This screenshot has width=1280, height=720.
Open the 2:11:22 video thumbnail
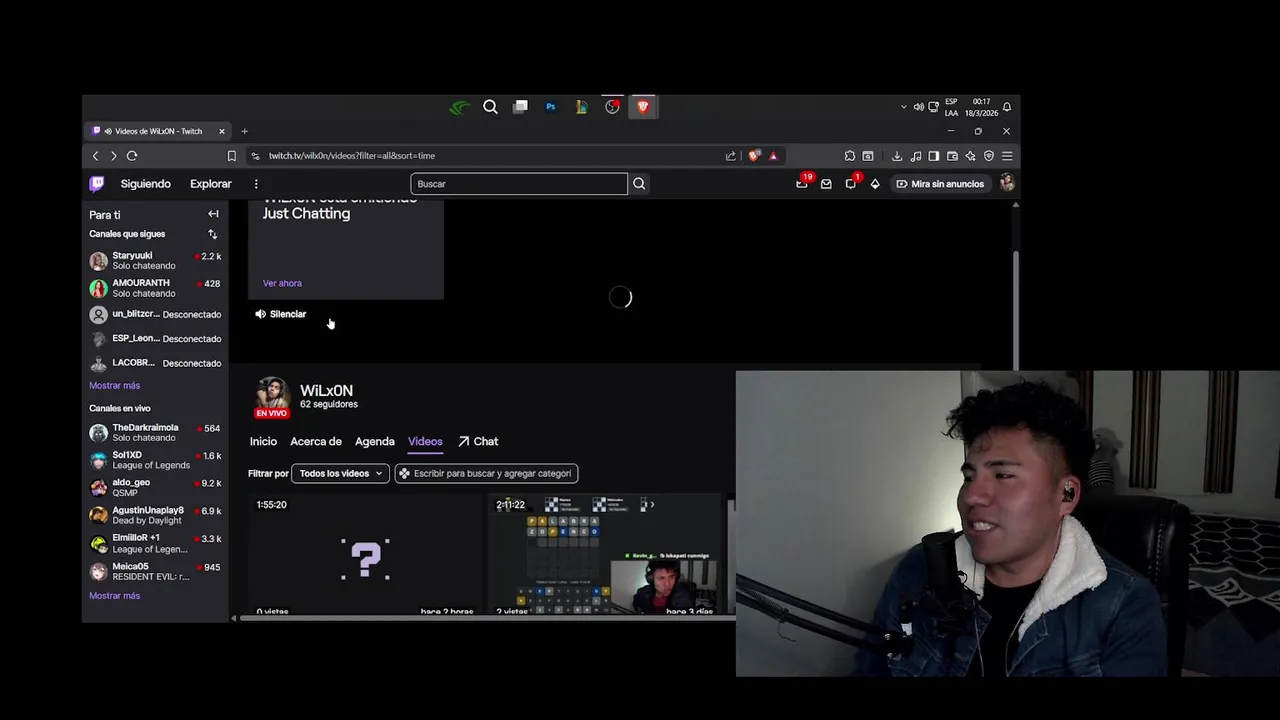pyautogui.click(x=604, y=555)
